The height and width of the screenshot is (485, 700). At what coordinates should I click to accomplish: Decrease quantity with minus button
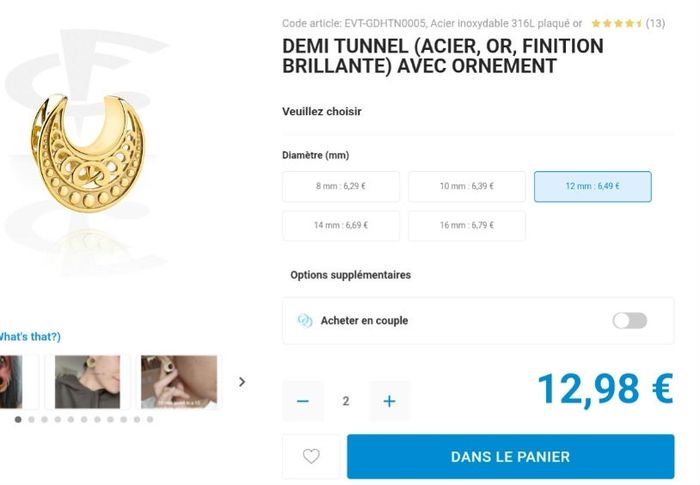click(x=303, y=401)
